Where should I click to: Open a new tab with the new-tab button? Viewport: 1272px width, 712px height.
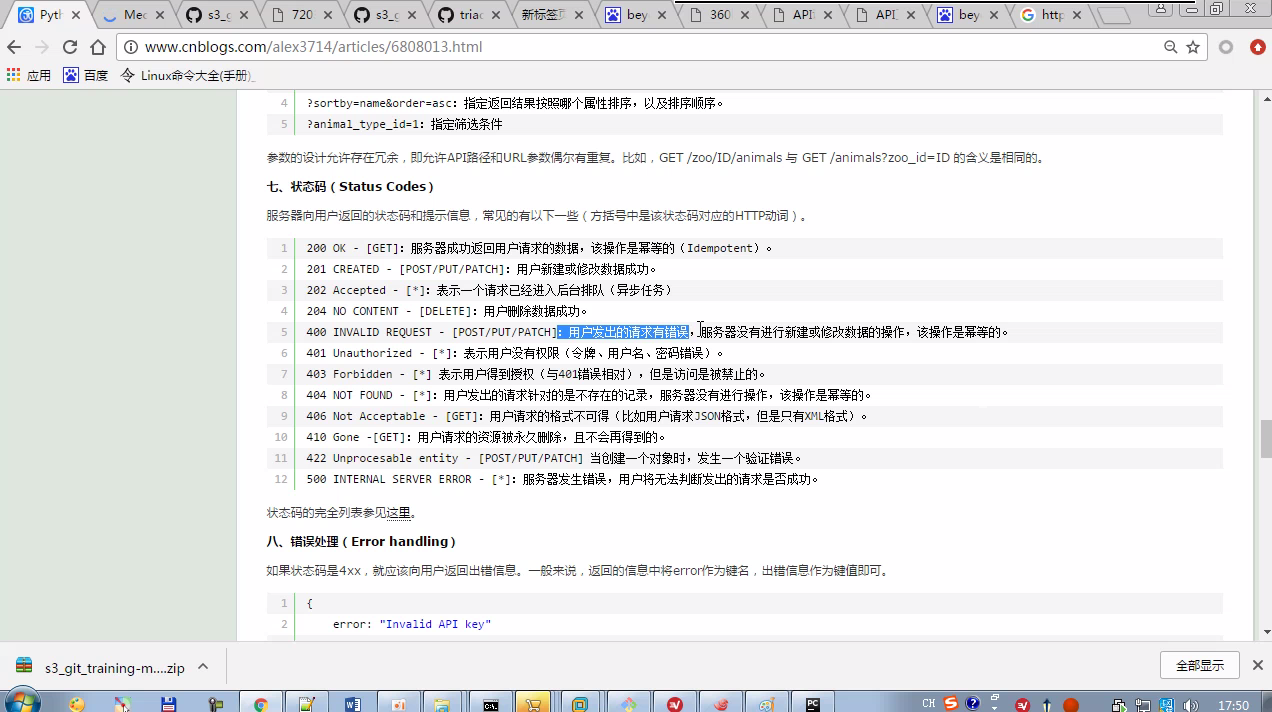(1114, 16)
